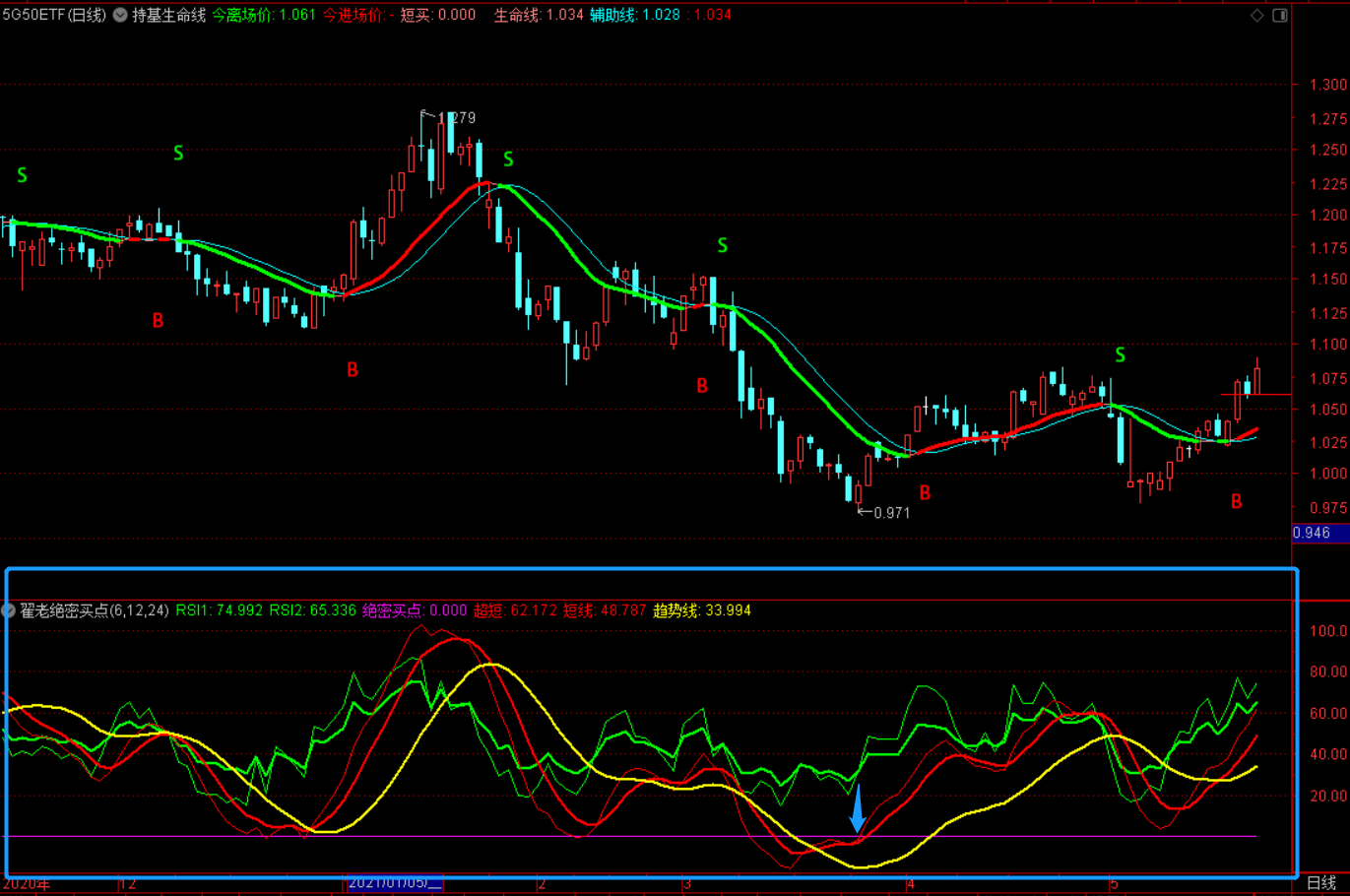1350x896 pixels.
Task: Click the 短买: 0.000 value
Action: click(438, 15)
